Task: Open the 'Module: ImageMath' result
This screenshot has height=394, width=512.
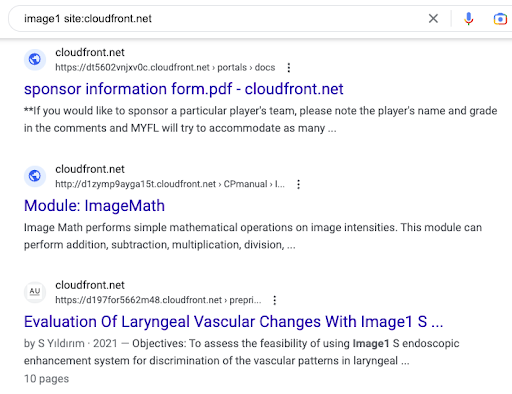Action: [x=94, y=206]
